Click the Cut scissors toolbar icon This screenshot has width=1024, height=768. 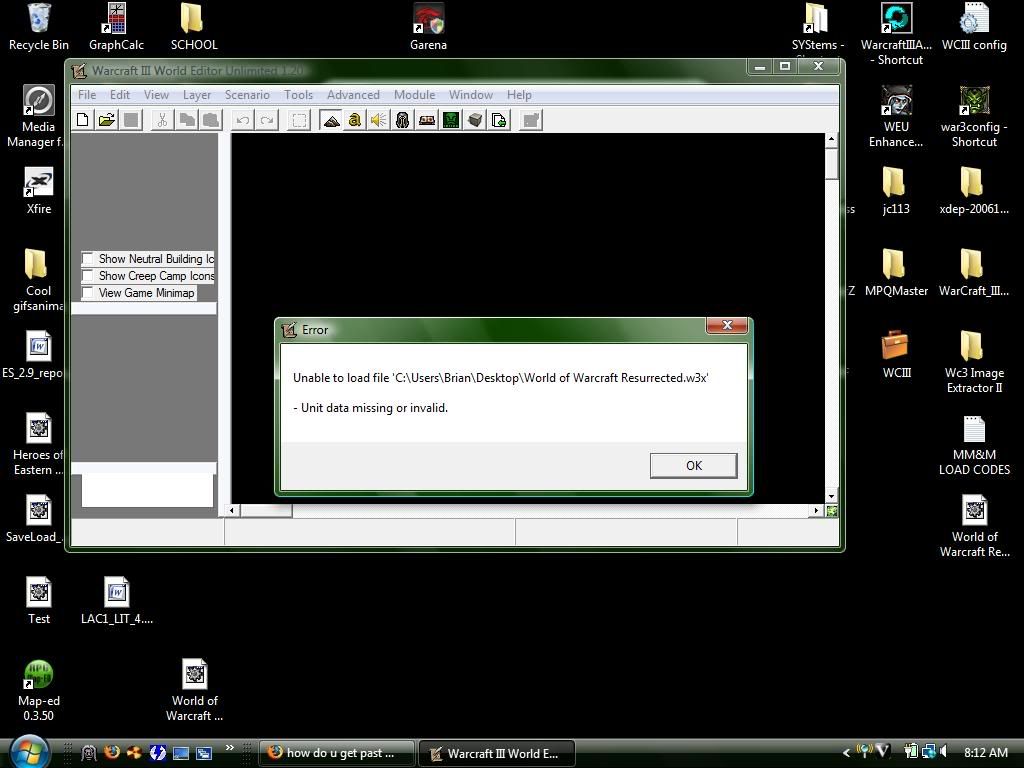pos(162,120)
